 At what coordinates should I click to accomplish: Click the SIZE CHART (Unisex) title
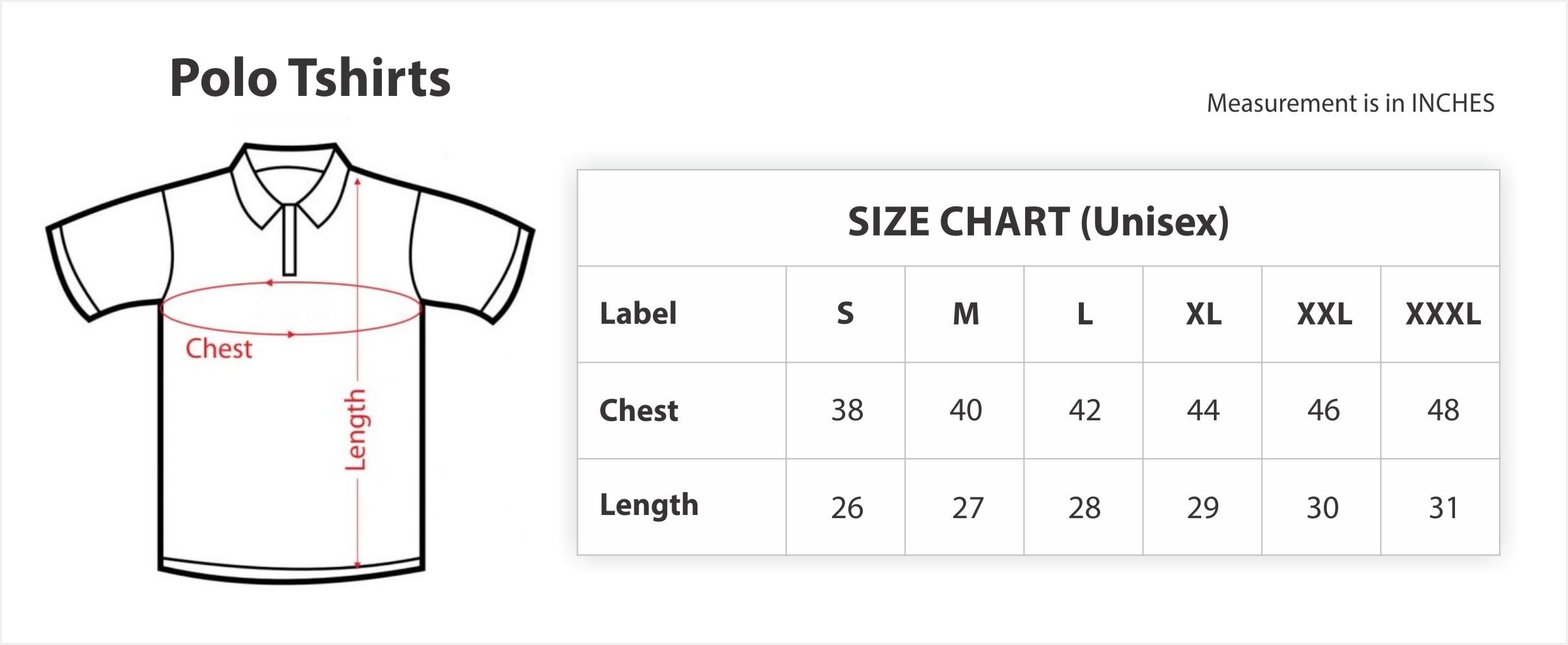1038,222
